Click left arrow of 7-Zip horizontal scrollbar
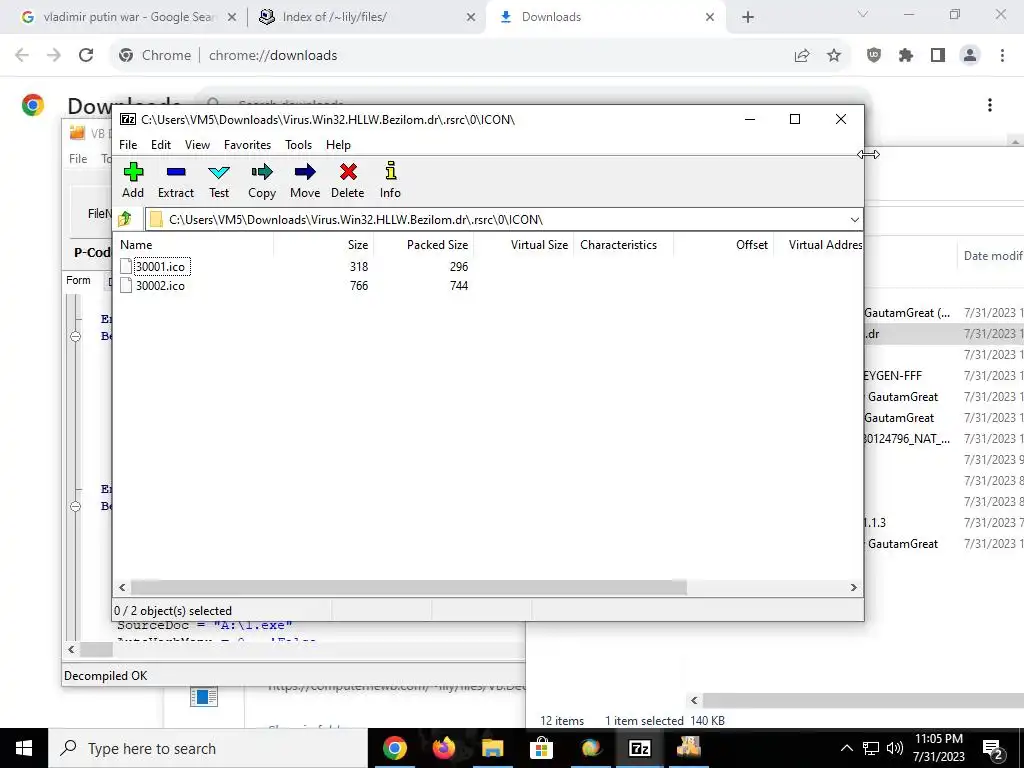The image size is (1024, 768). pyautogui.click(x=122, y=588)
